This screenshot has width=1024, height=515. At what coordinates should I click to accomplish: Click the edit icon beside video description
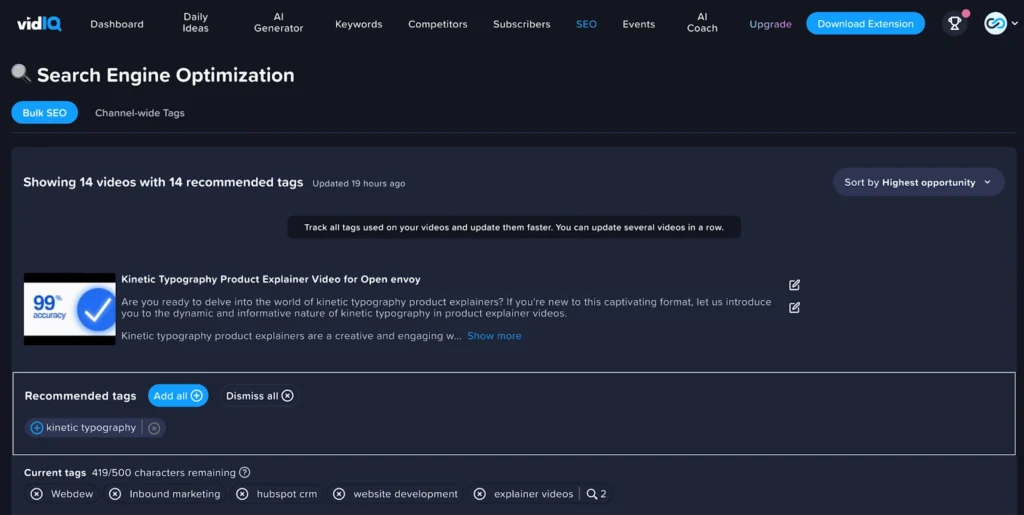[794, 308]
